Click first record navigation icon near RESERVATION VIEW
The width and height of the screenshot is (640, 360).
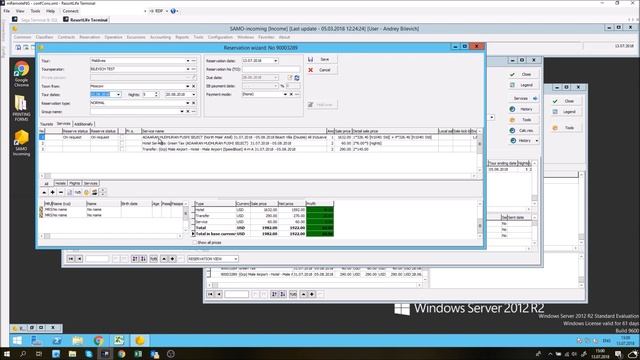[x=71, y=259]
